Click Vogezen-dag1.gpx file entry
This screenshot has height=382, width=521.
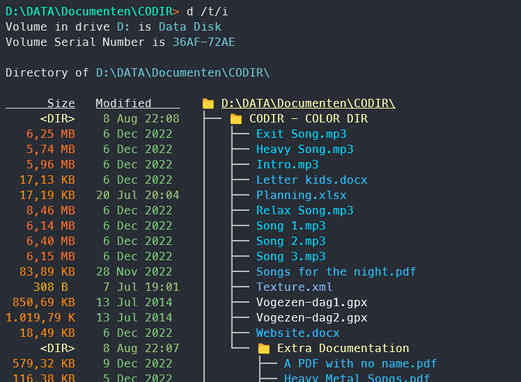[312, 302]
